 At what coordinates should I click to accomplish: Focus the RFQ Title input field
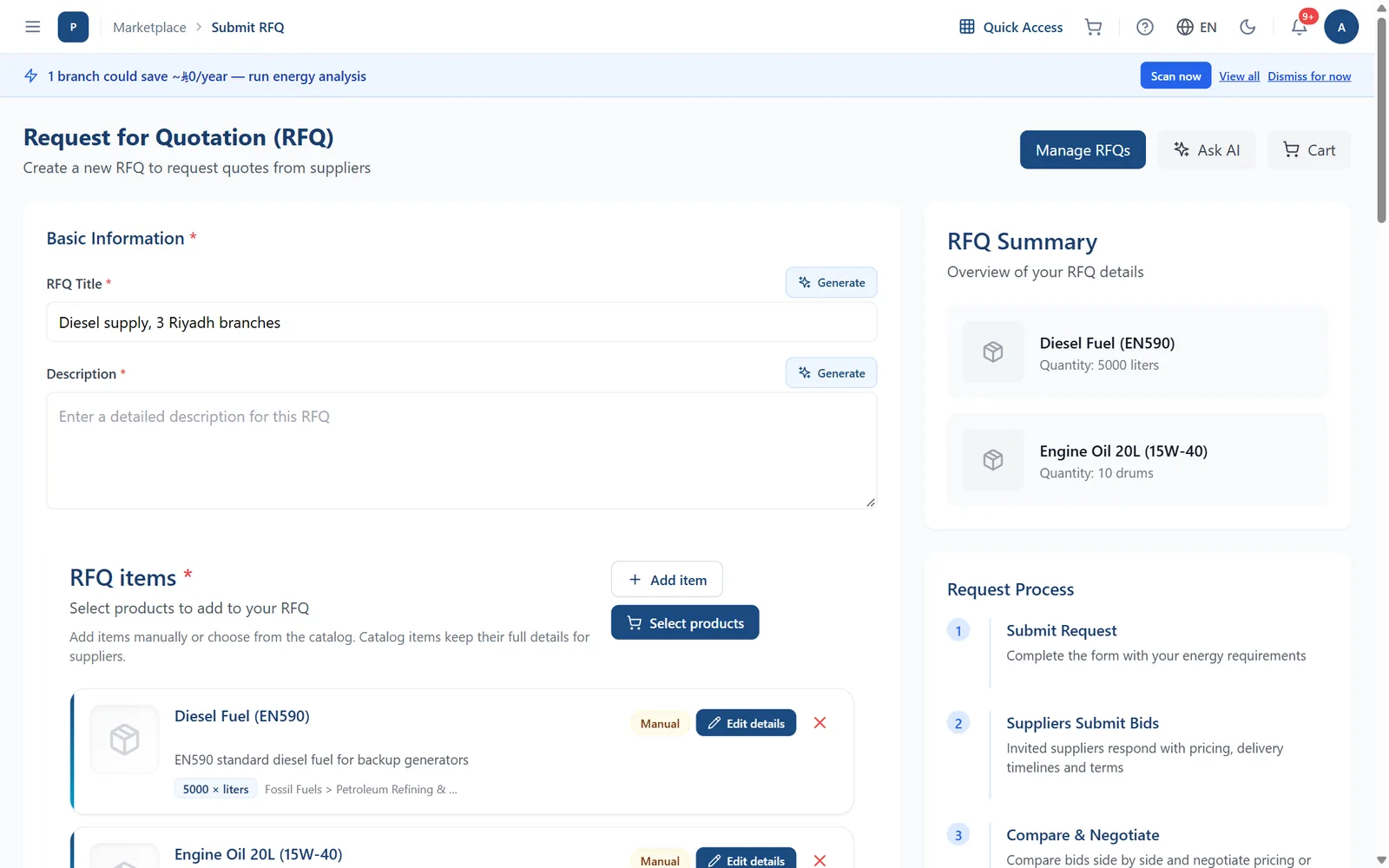462,322
